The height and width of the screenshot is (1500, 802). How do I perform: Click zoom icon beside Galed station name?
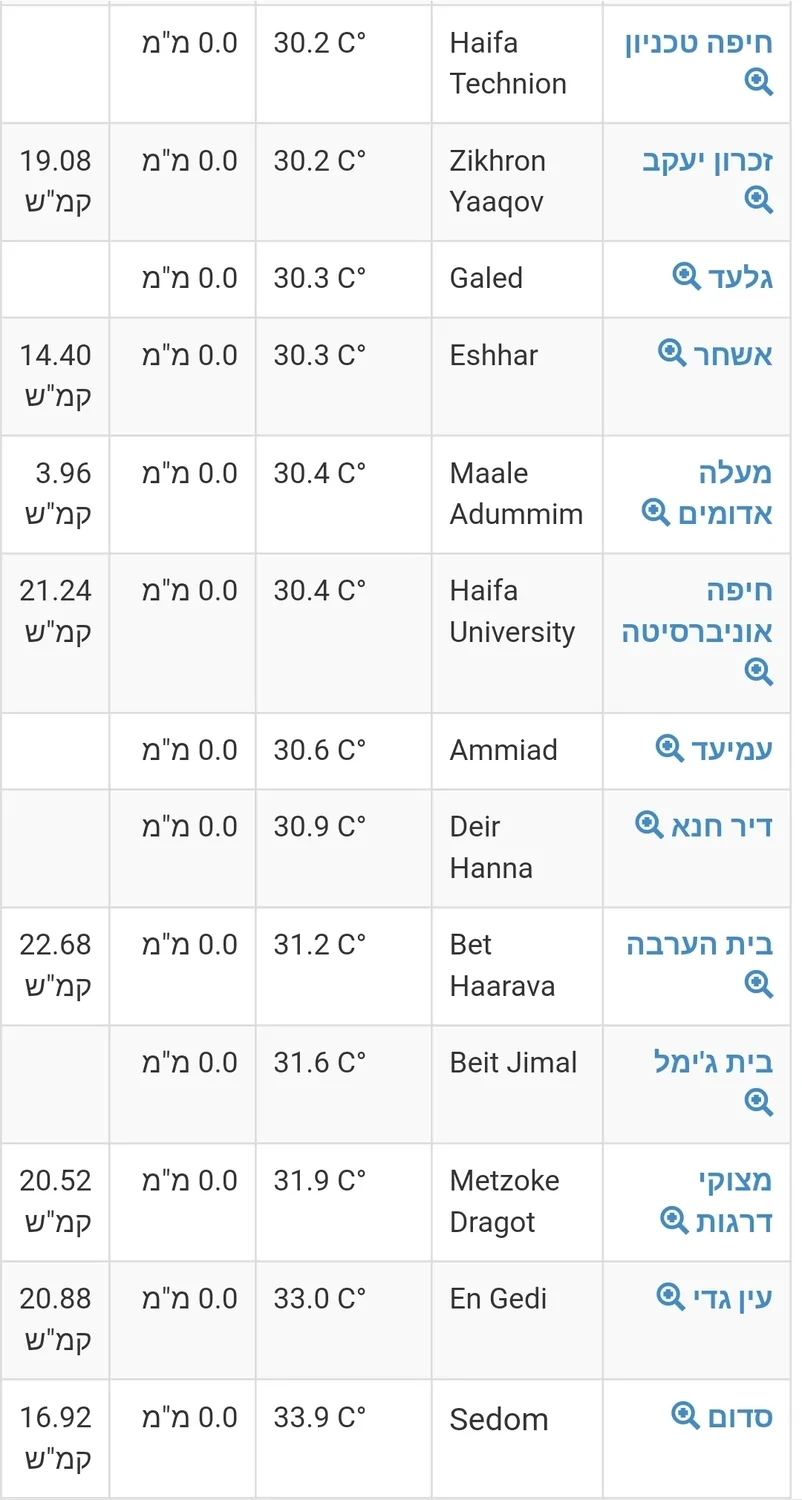pos(686,276)
